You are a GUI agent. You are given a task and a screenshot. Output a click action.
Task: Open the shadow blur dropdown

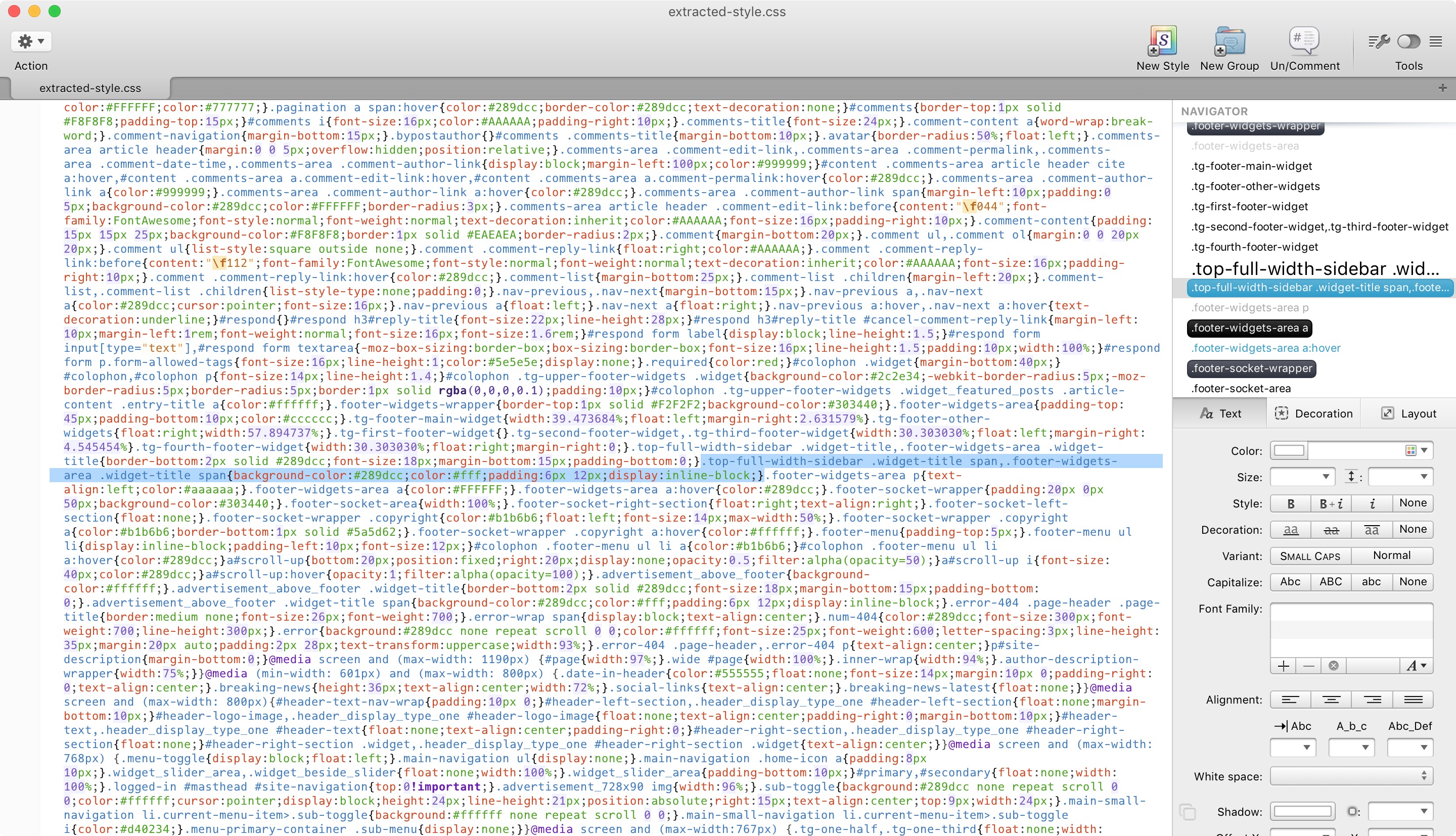tap(1400, 811)
